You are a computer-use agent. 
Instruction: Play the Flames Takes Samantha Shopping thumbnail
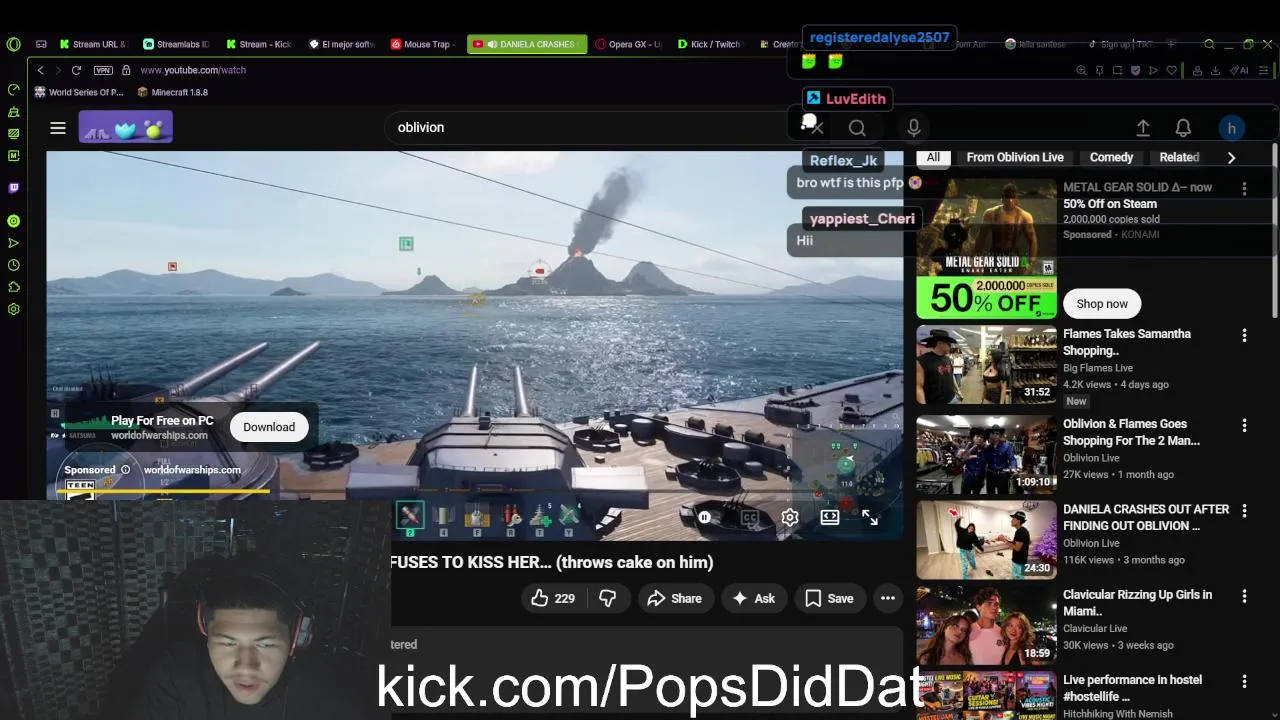pos(986,365)
